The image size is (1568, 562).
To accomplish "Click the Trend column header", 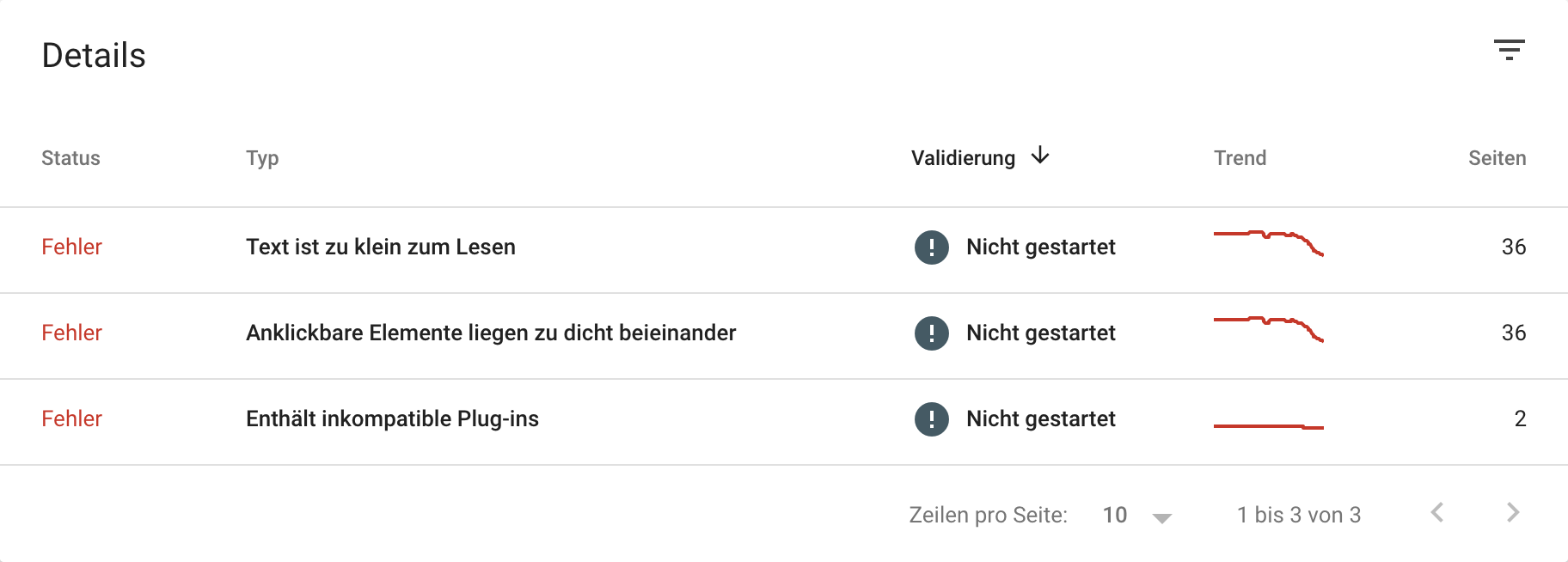I will click(1240, 158).
